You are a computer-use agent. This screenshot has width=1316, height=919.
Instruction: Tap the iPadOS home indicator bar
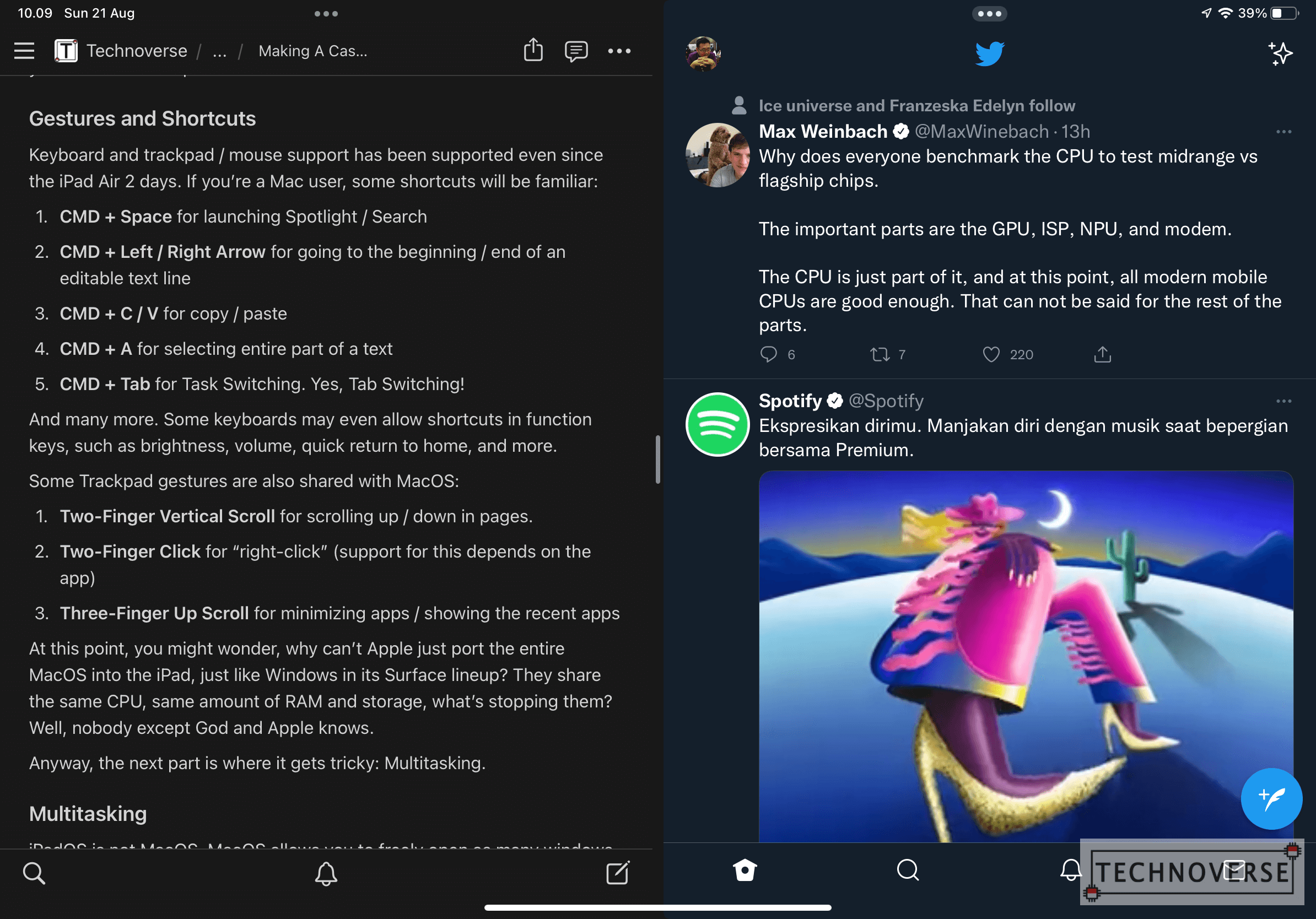(657, 907)
